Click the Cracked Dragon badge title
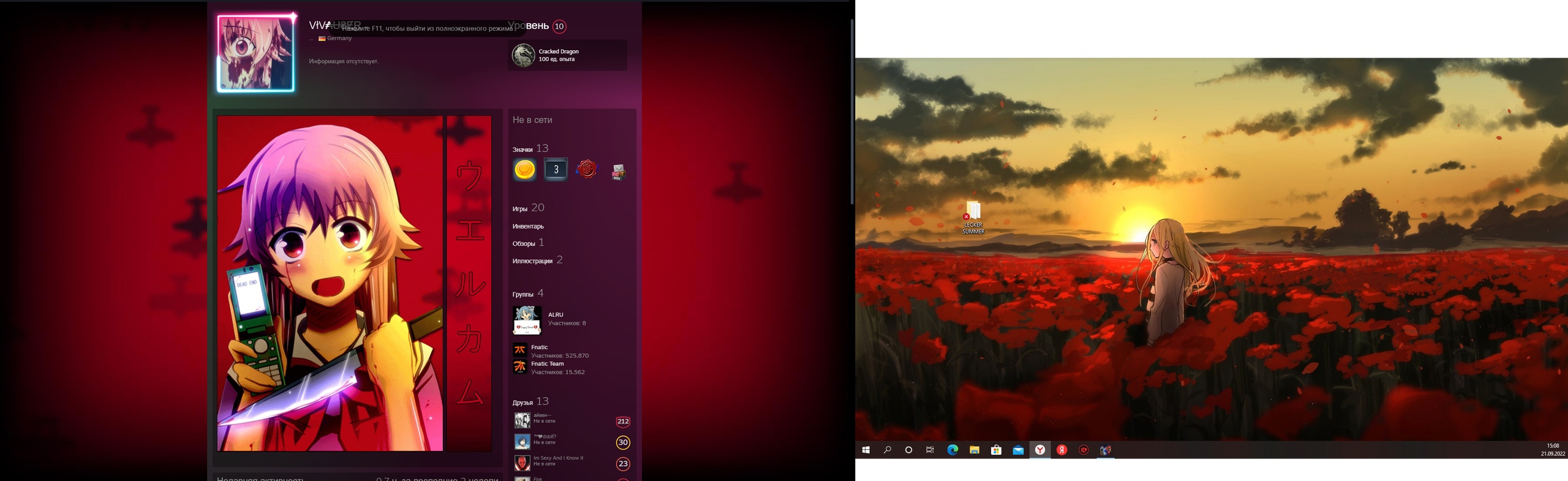Image resolution: width=1568 pixels, height=481 pixels. [x=559, y=51]
